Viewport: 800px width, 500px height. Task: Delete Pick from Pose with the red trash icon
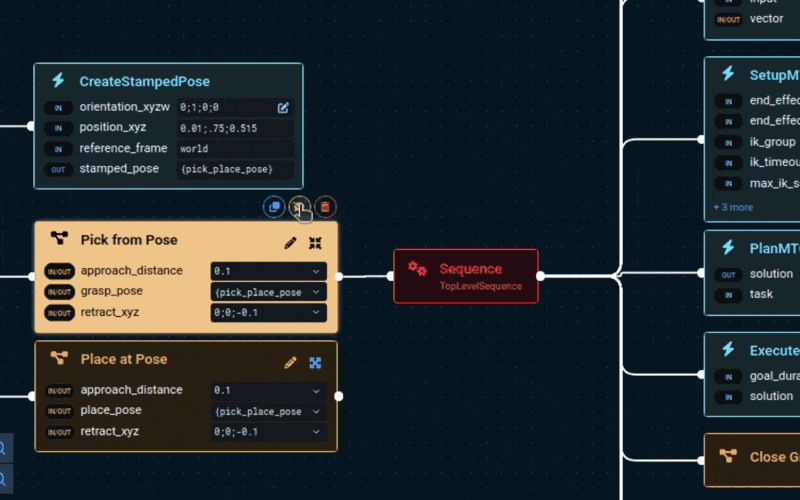(x=325, y=207)
